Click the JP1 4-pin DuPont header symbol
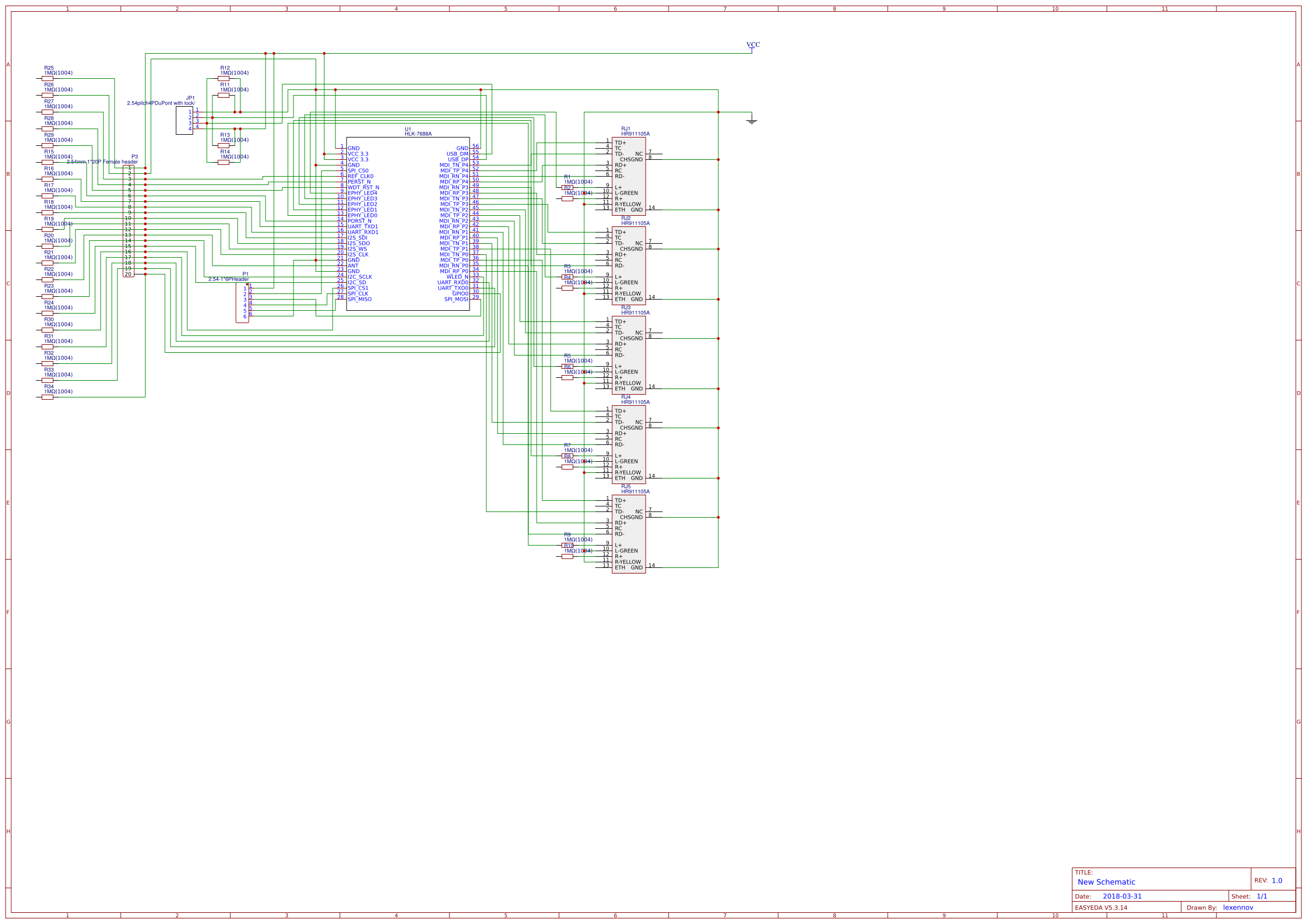This screenshot has height=924, width=1307. pos(185,120)
